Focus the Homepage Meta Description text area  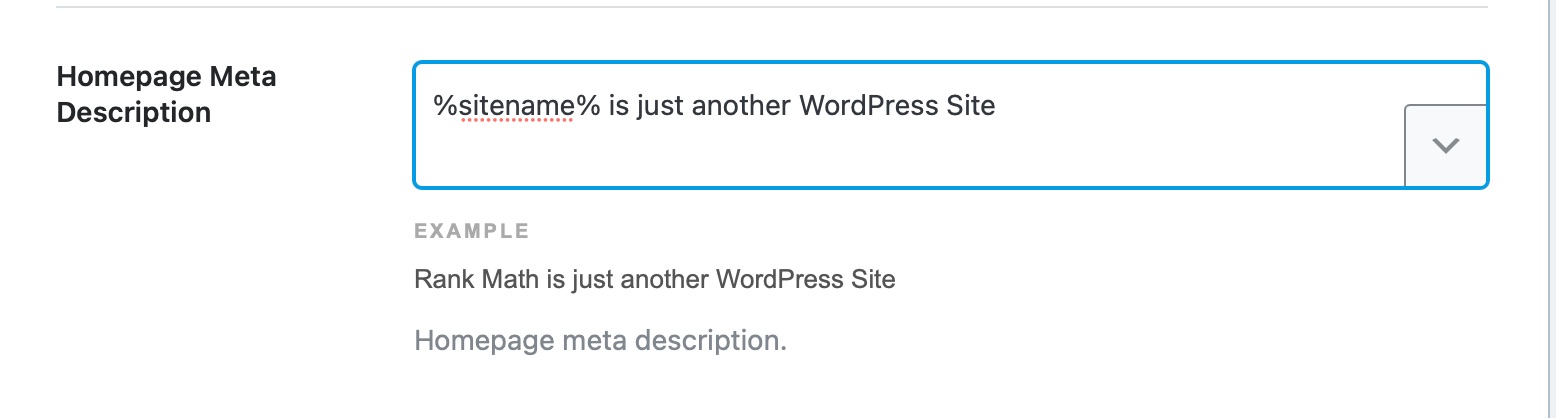pyautogui.click(x=950, y=125)
